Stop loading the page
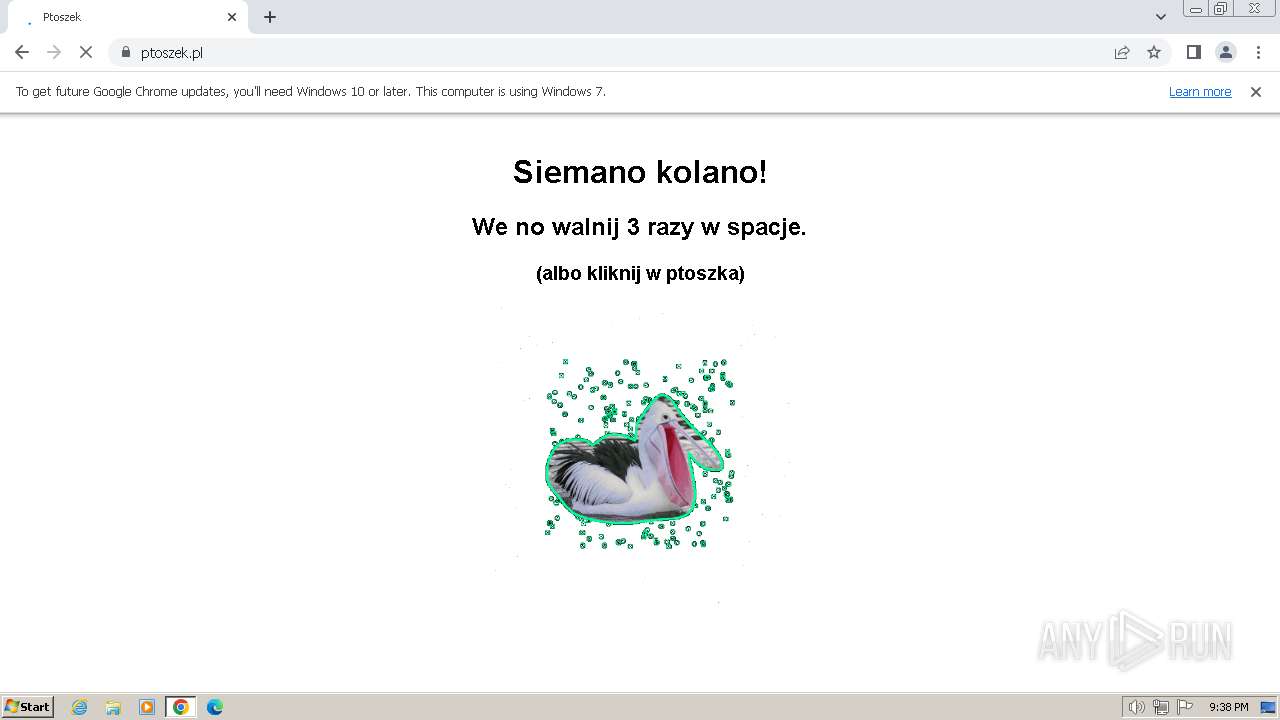This screenshot has width=1280, height=720. tap(86, 52)
